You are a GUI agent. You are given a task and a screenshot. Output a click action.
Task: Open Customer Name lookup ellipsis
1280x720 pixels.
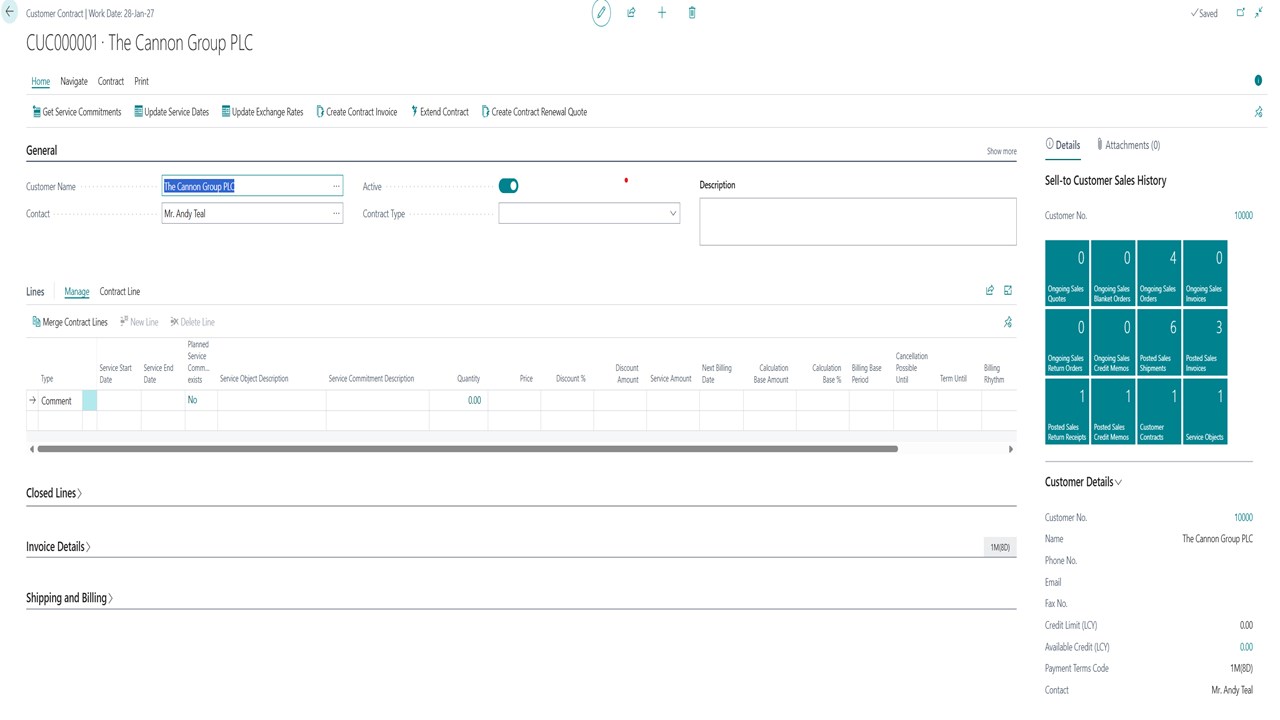[x=337, y=186]
